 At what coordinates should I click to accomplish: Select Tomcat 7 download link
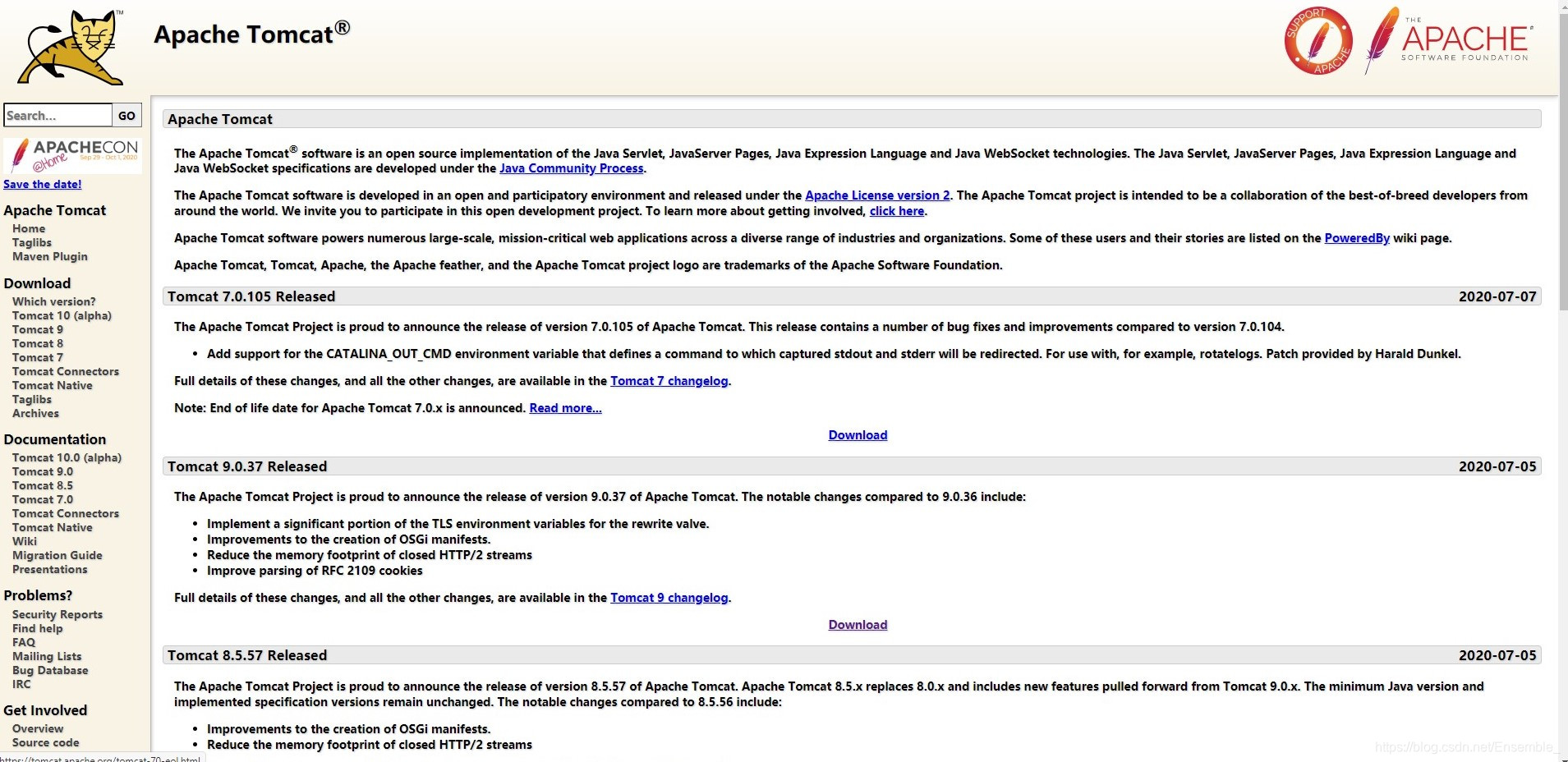(x=38, y=357)
